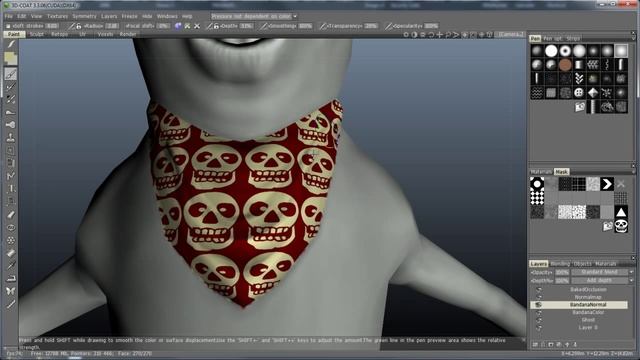This screenshot has width=640, height=360.
Task: Open the Windows menu
Action: pyautogui.click(x=167, y=16)
